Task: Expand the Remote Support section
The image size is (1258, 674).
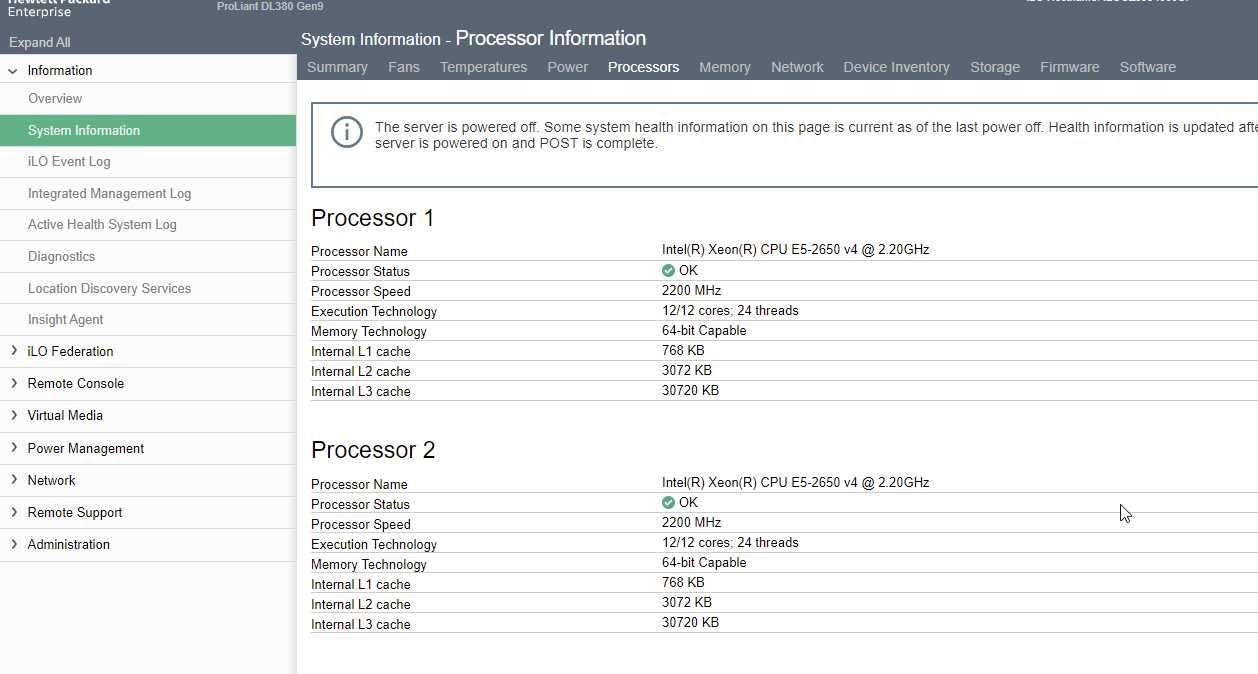Action: click(x=13, y=512)
